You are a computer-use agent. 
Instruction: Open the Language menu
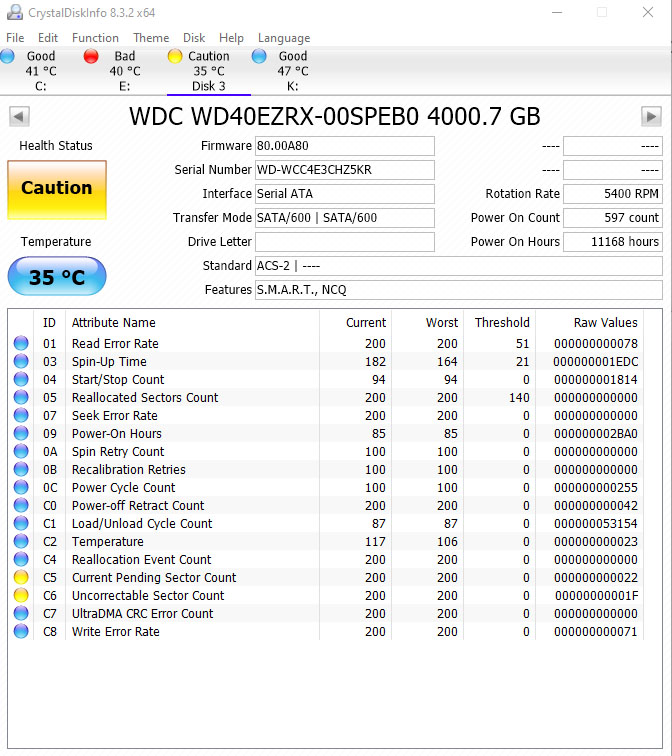pos(284,38)
